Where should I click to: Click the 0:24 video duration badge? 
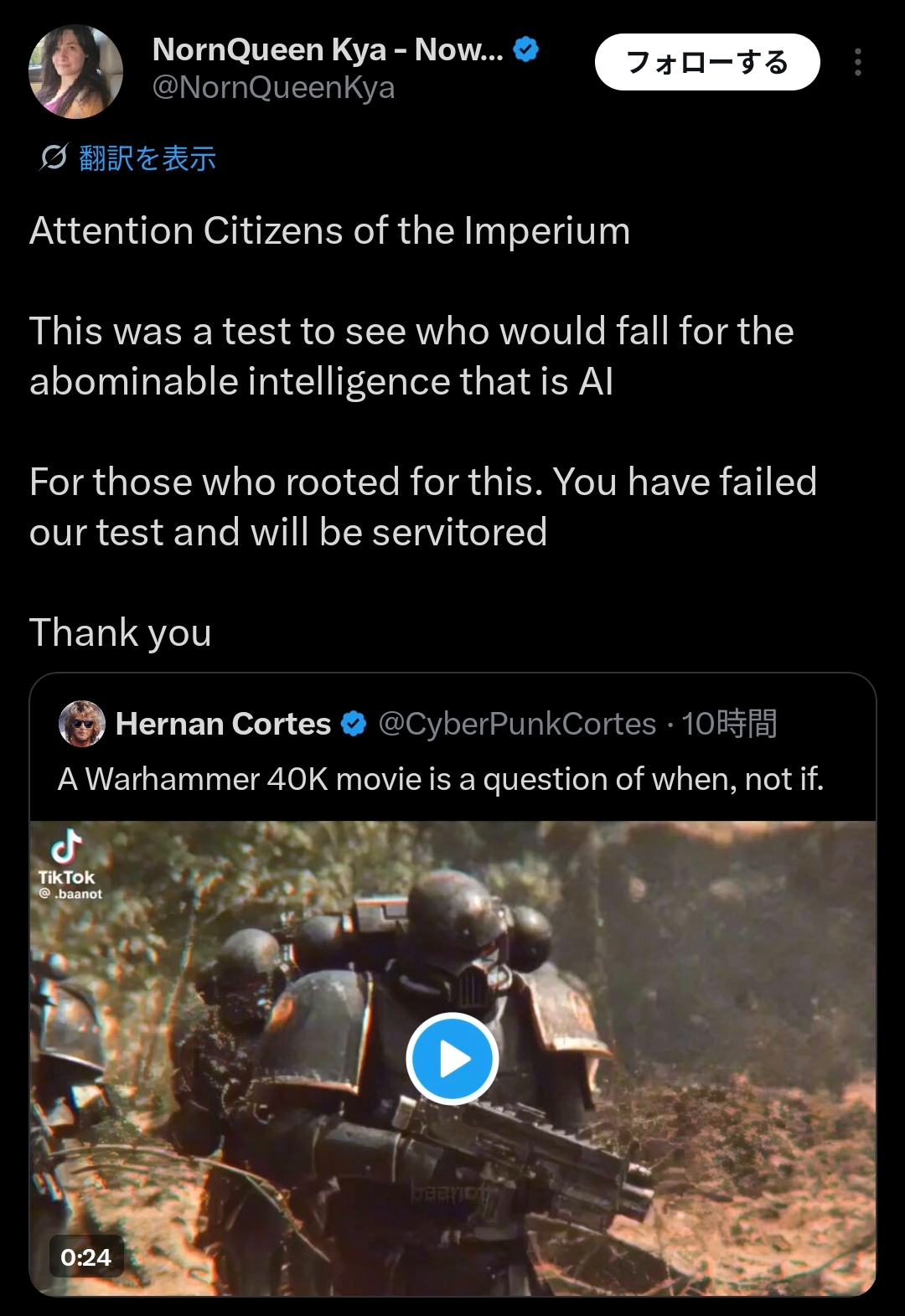click(x=85, y=1257)
